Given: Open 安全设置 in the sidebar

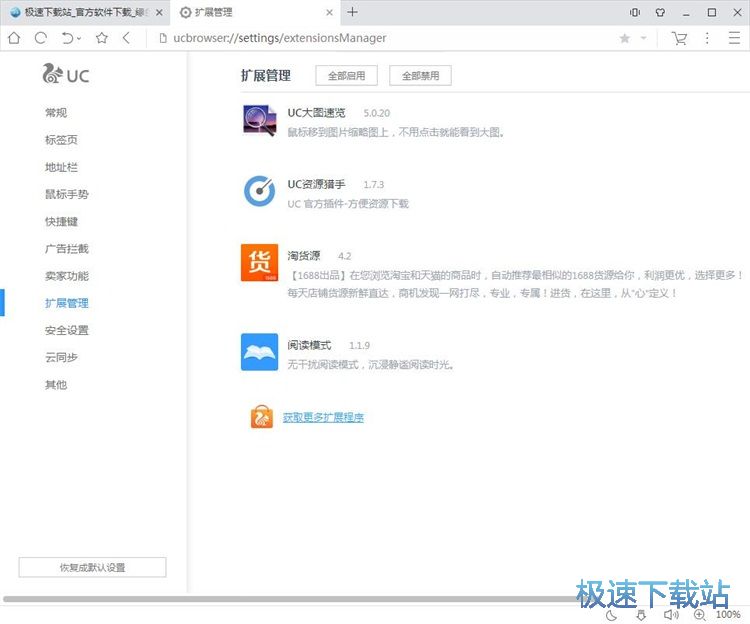Looking at the screenshot, I should tap(66, 330).
